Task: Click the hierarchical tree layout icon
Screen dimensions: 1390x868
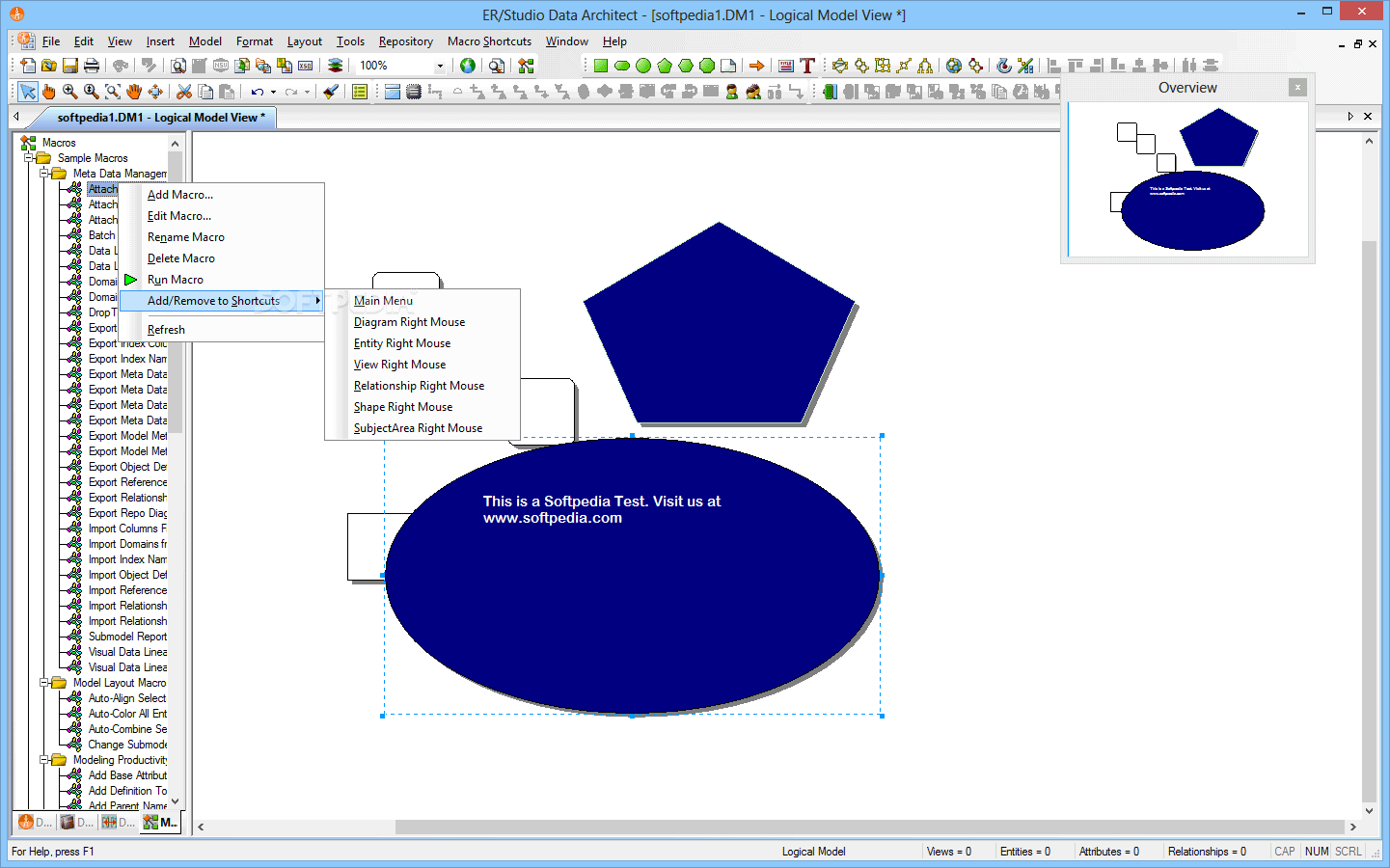Action: 925,66
